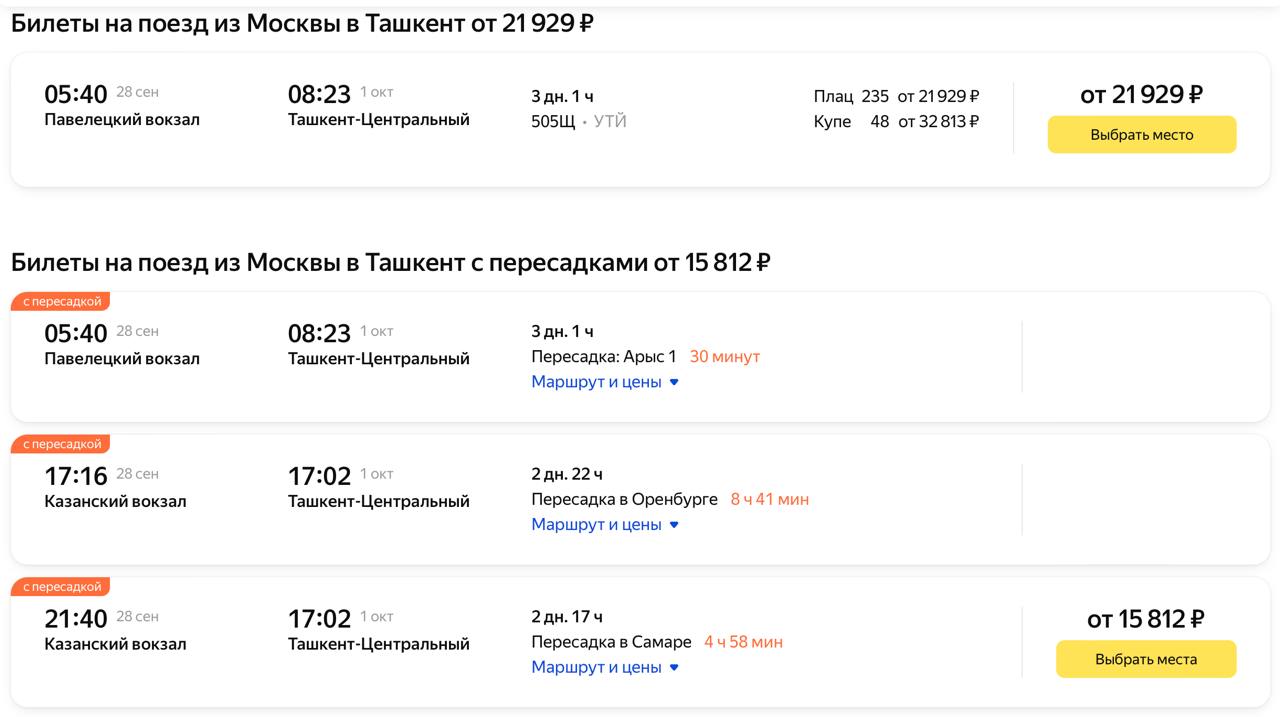
Task: Click the orange "30 минут" transfer duration
Action: click(x=725, y=357)
